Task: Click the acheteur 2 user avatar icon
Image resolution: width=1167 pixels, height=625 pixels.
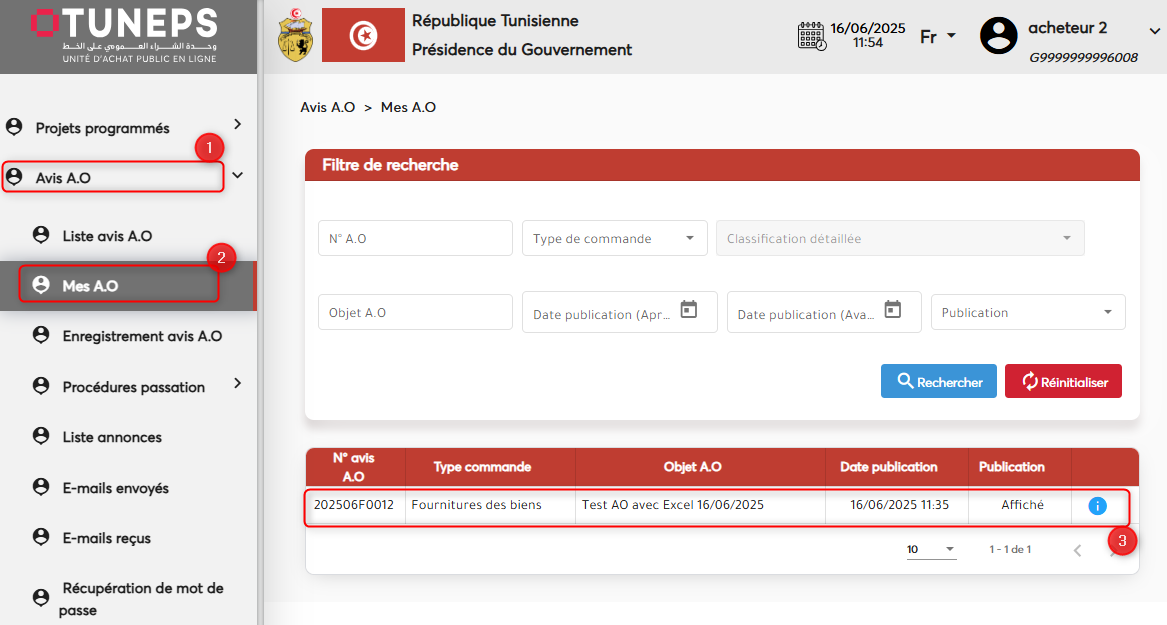Action: click(998, 36)
